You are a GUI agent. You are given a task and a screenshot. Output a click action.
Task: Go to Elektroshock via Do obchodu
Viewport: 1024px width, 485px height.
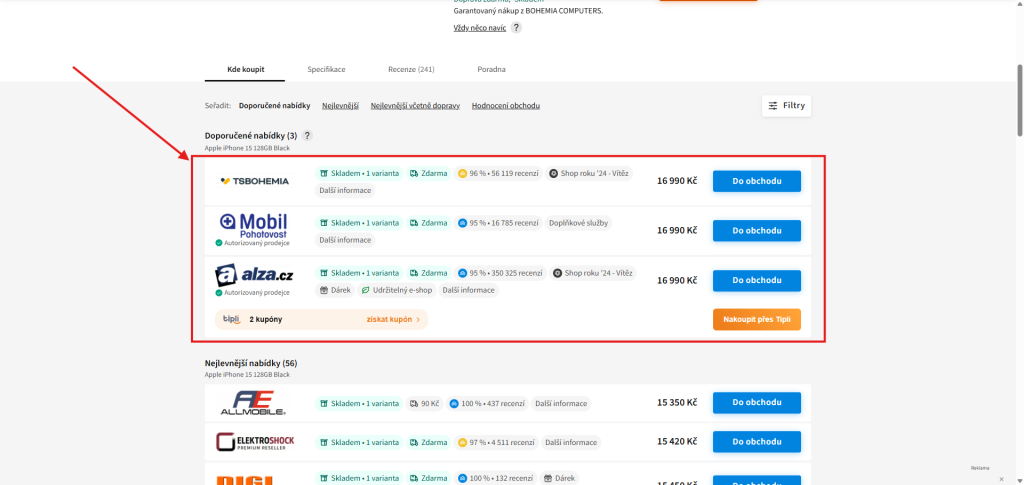pos(756,442)
